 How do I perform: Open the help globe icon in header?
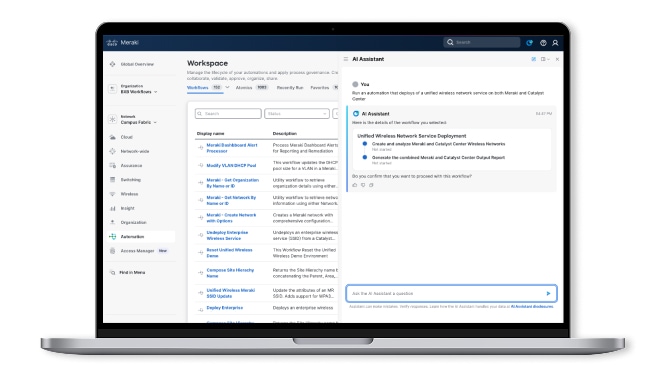click(x=543, y=42)
